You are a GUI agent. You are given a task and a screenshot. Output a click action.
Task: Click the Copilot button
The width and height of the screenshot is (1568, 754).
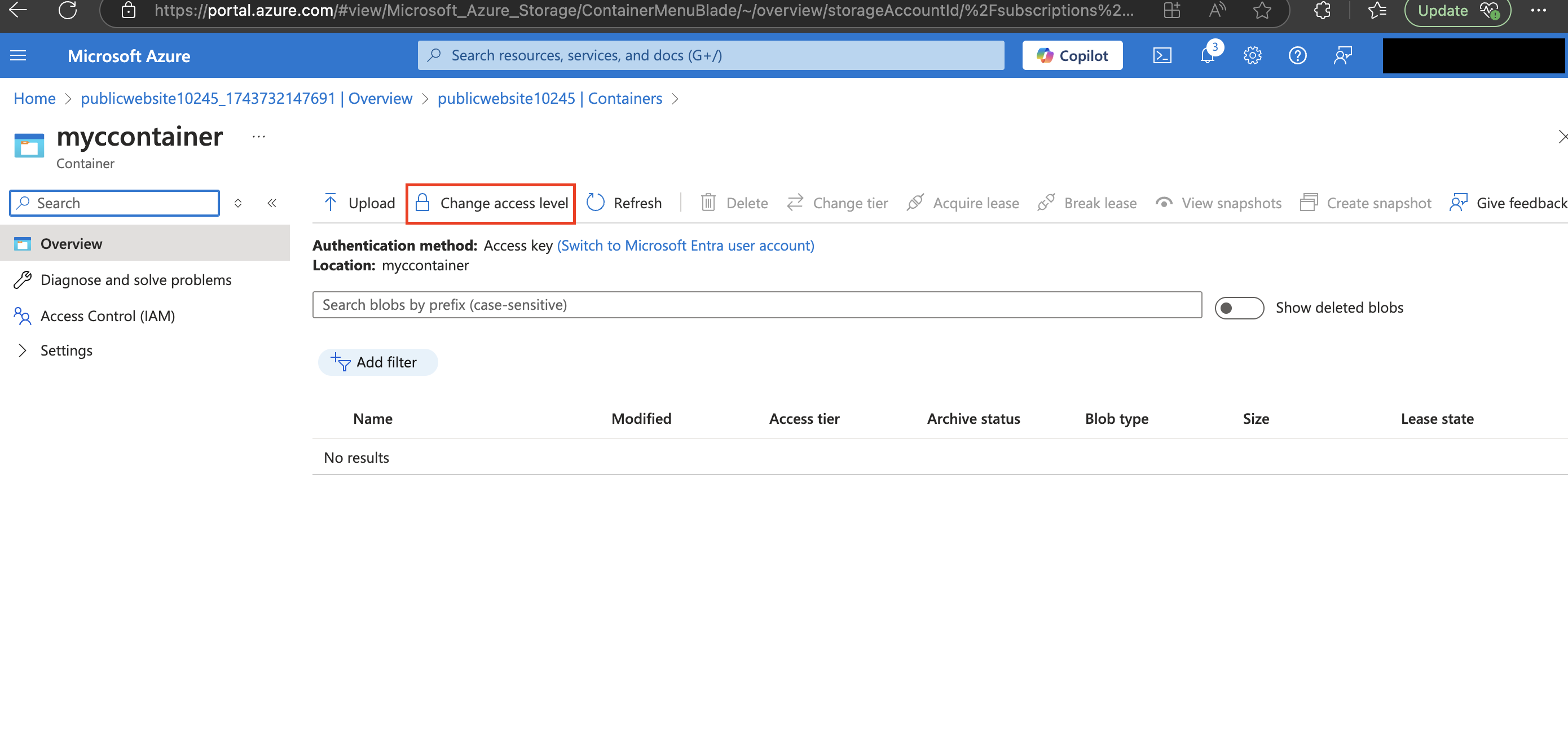tap(1072, 55)
